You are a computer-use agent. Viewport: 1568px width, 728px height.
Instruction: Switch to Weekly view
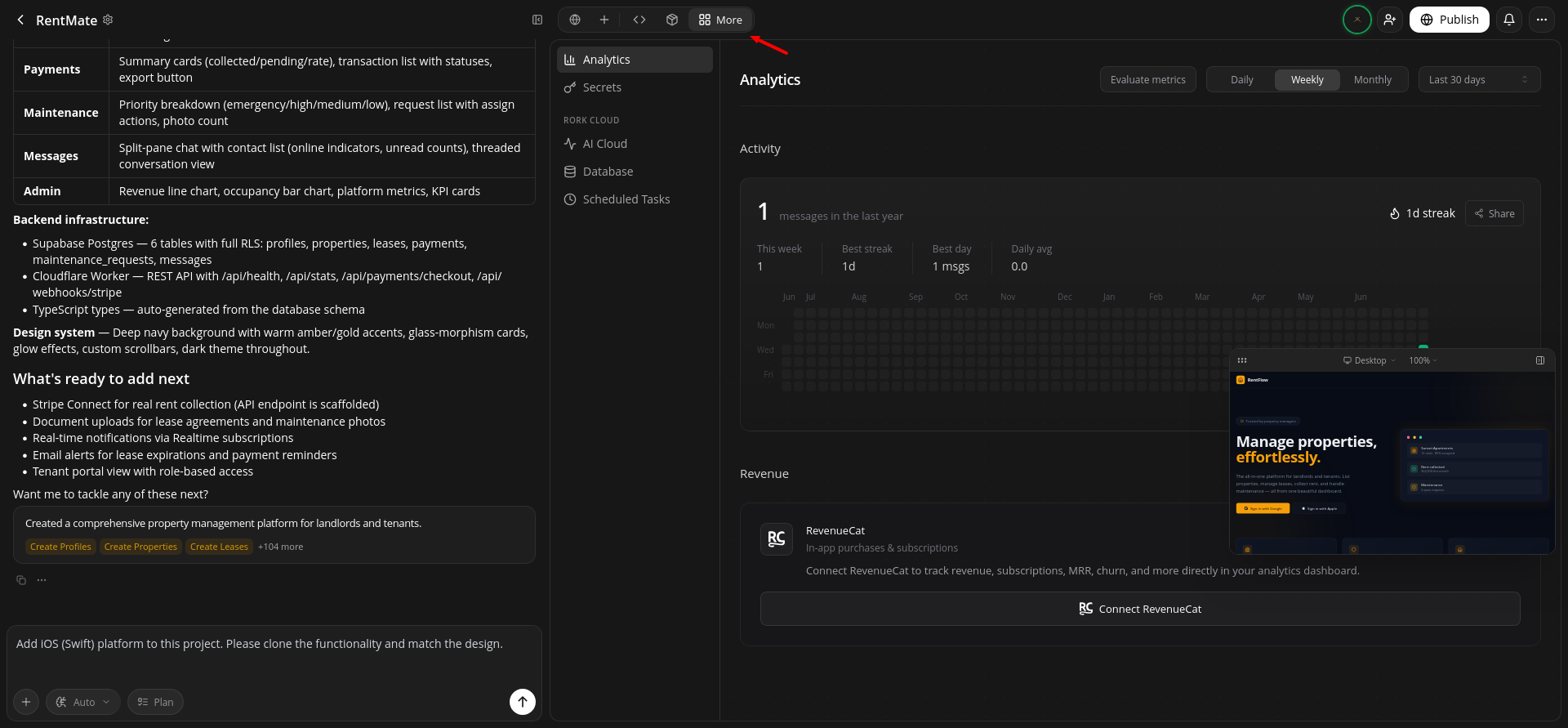(1307, 79)
